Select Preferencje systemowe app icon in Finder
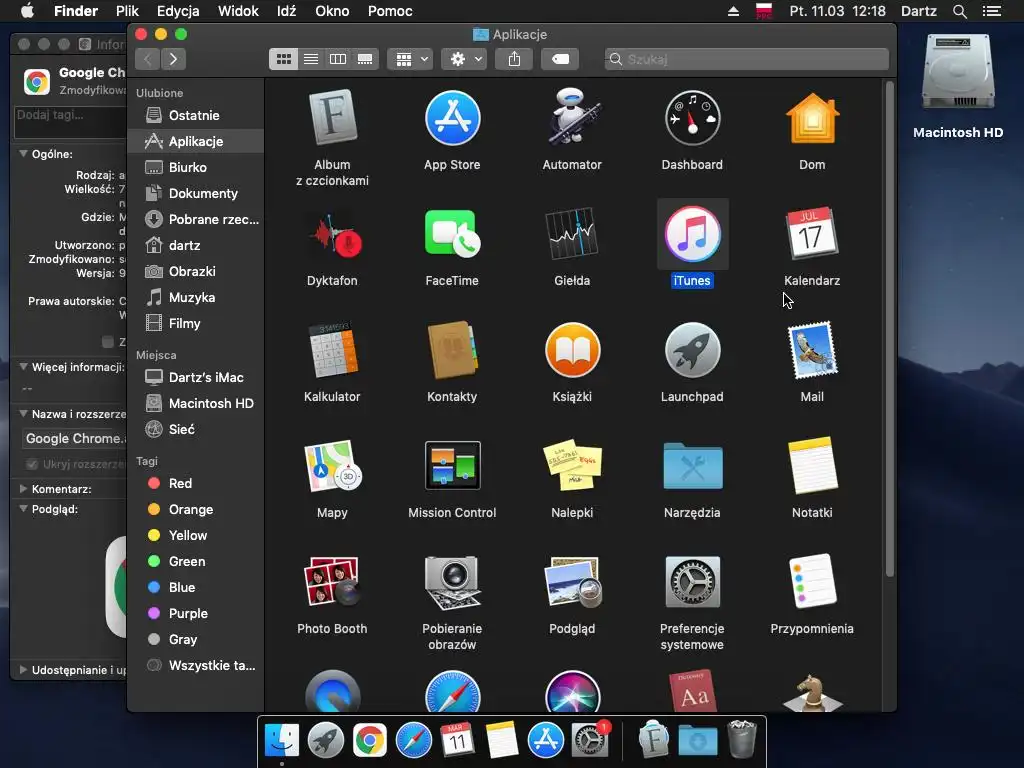The height and width of the screenshot is (768, 1024). (x=692, y=581)
